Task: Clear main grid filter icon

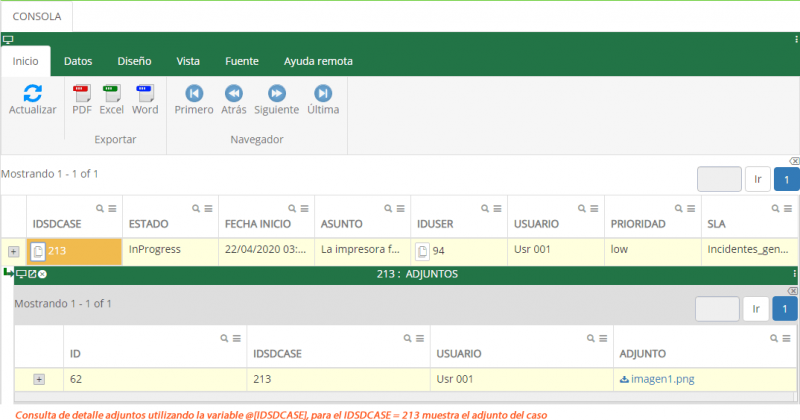Action: (794, 161)
